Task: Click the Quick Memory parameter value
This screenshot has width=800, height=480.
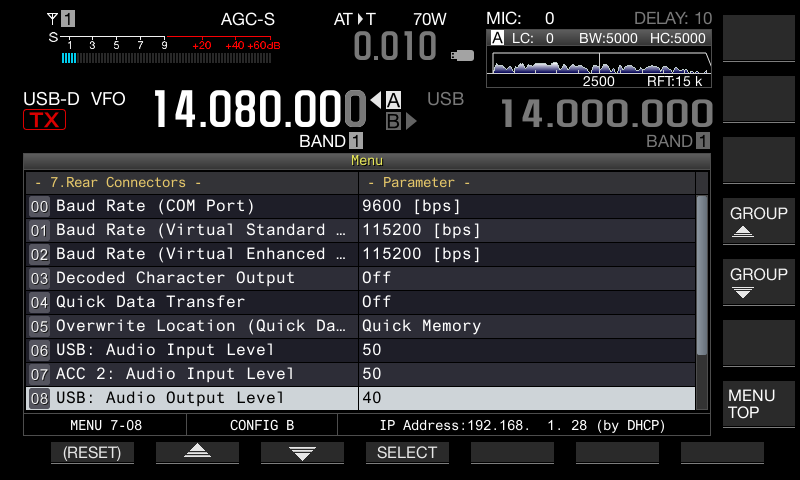Action: tap(421, 326)
